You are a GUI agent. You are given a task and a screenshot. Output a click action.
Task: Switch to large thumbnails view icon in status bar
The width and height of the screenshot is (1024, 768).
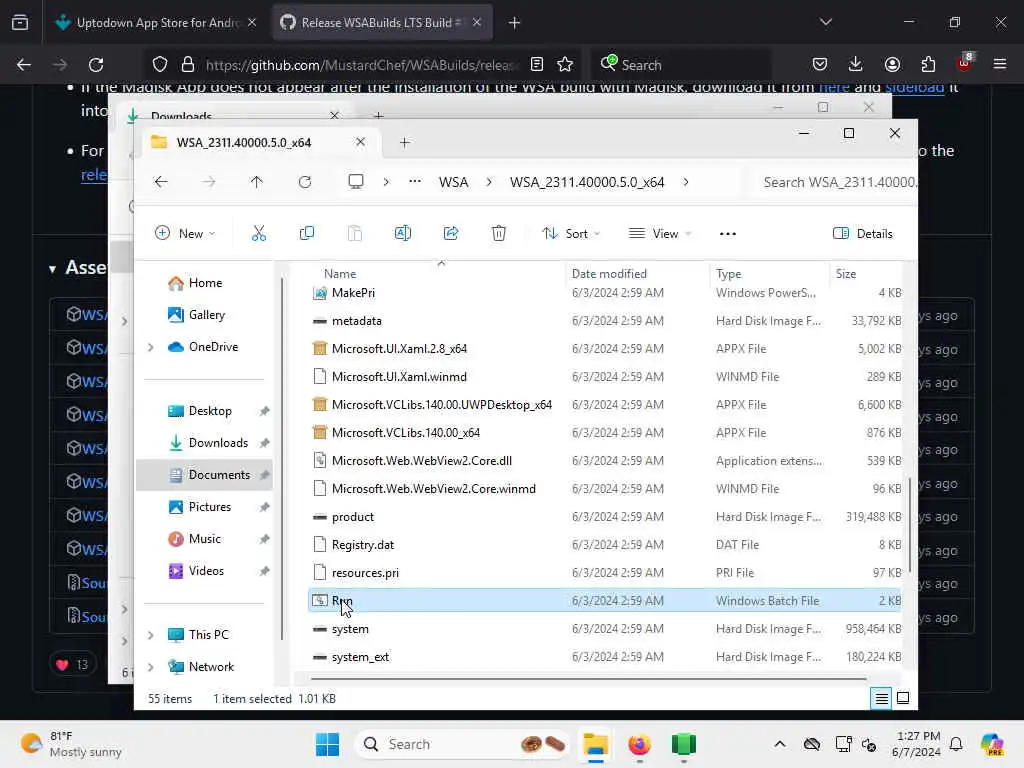tap(903, 698)
